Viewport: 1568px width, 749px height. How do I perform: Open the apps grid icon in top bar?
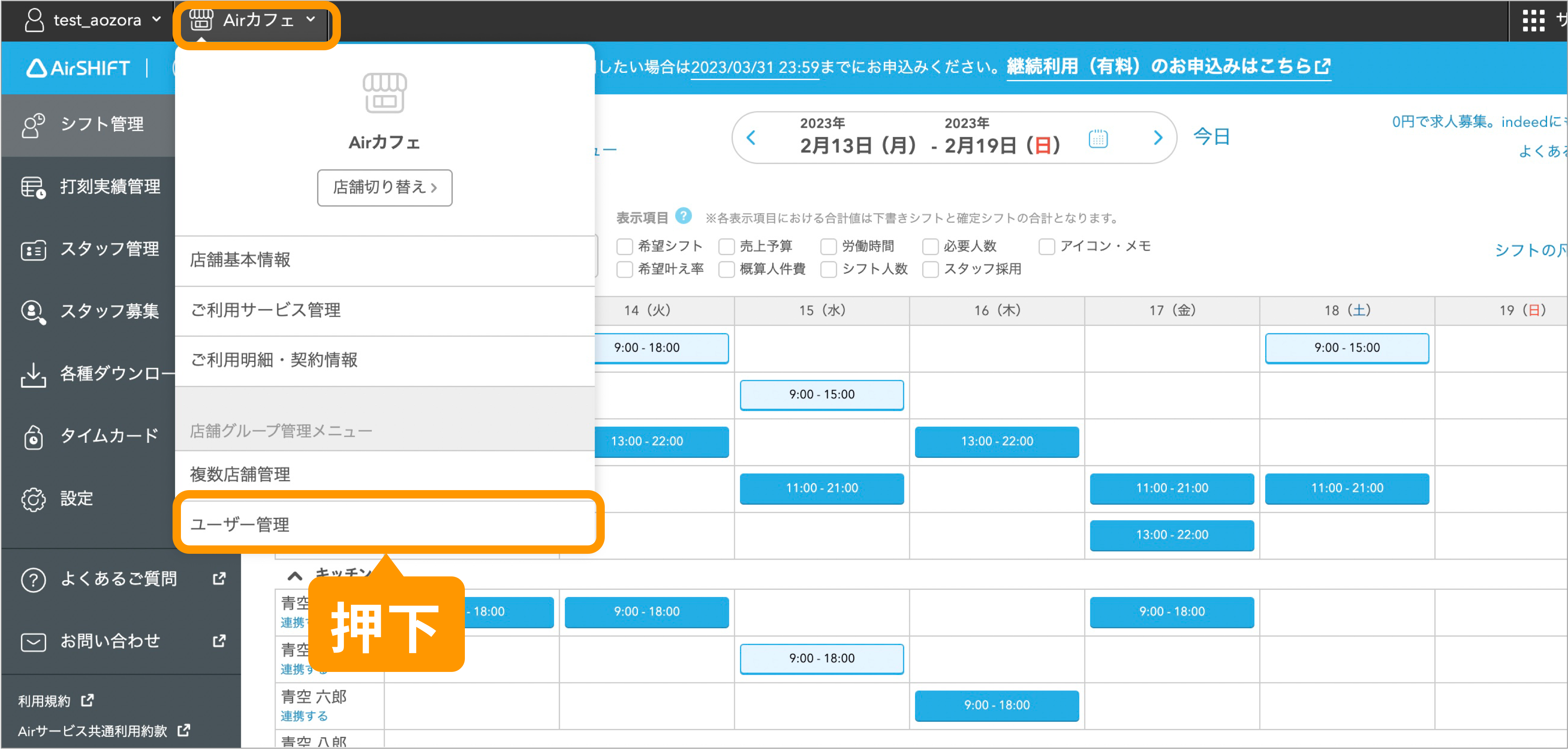(x=1533, y=21)
